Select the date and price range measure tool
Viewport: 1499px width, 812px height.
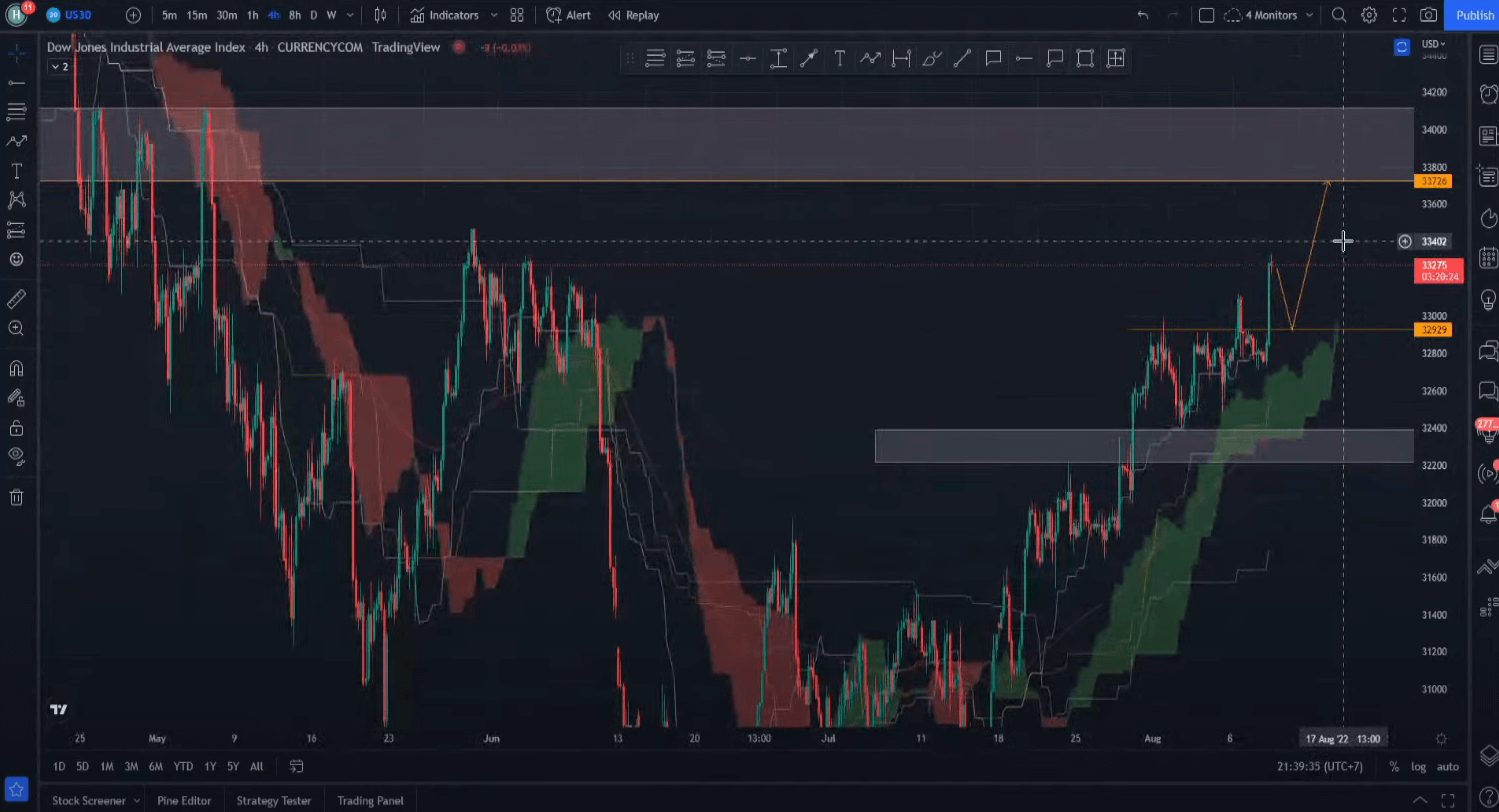(x=1116, y=59)
